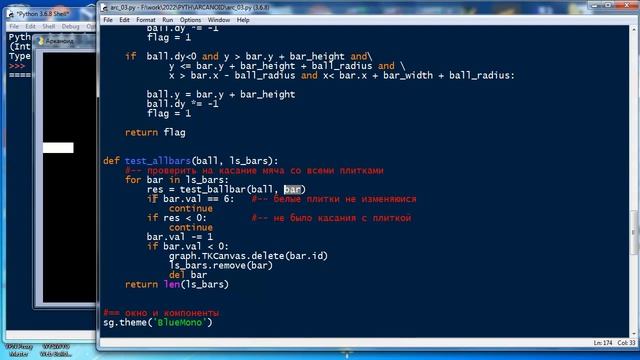The width and height of the screenshot is (640, 360).
Task: Maximize the arc_03.py editor window
Action: click(608, 5)
